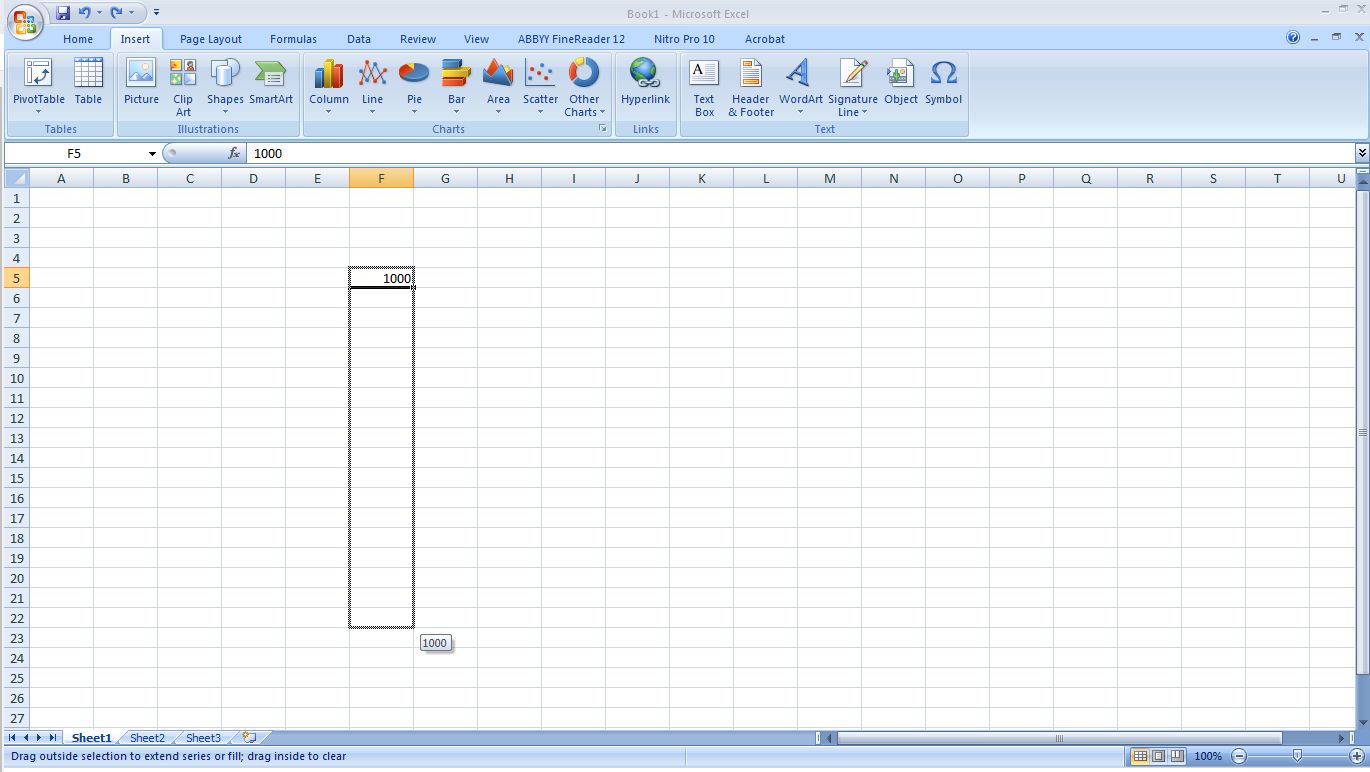Insert a SmartArt graphic
Image resolution: width=1370 pixels, height=772 pixels.
[x=270, y=85]
